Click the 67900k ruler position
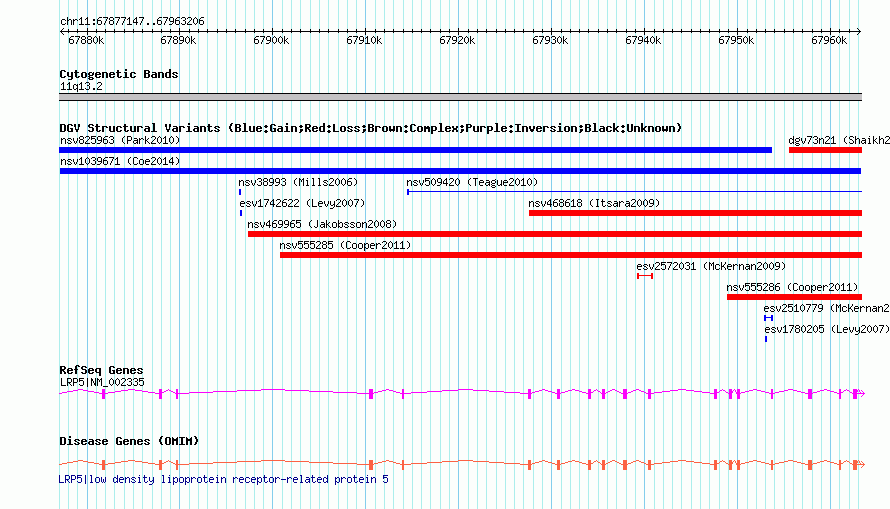890x509 pixels. point(271,40)
